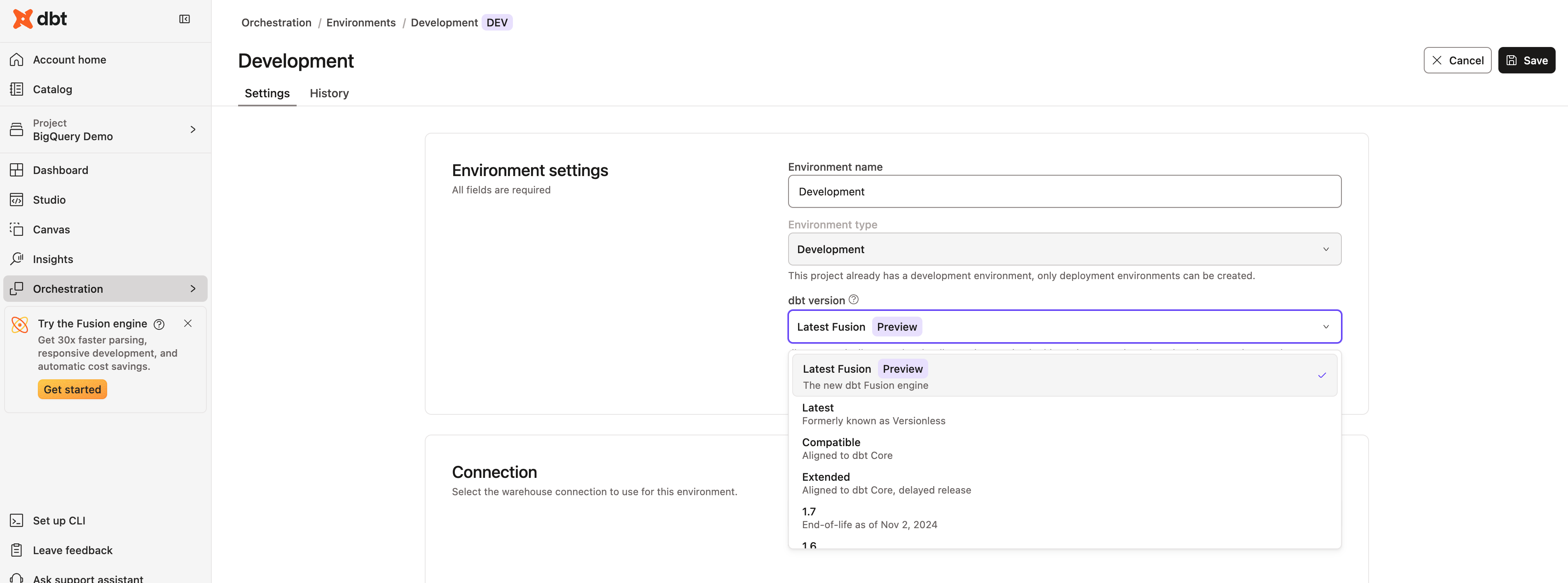Screen dimensions: 1568x583
Task: Expand the Orchestration submenu chevron
Action: coord(193,288)
